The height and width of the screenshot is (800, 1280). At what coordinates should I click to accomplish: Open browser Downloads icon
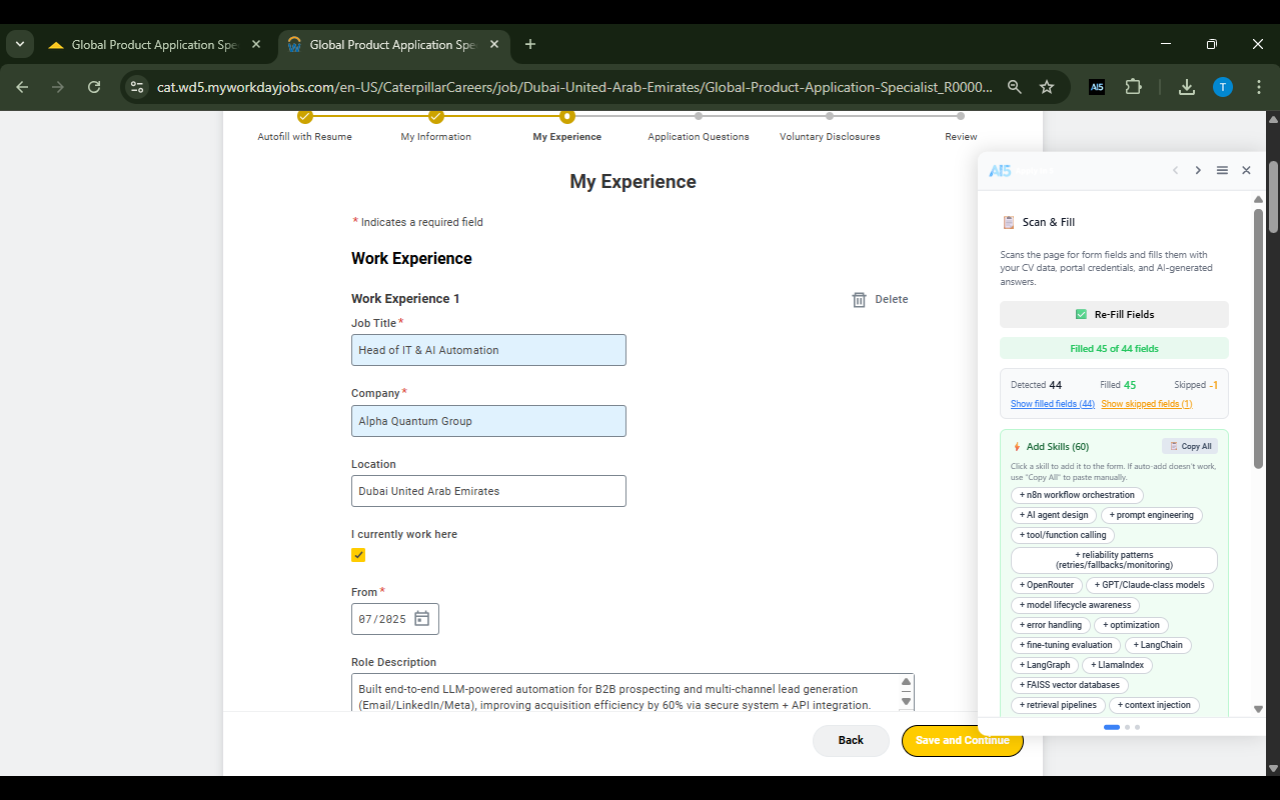click(x=1186, y=87)
